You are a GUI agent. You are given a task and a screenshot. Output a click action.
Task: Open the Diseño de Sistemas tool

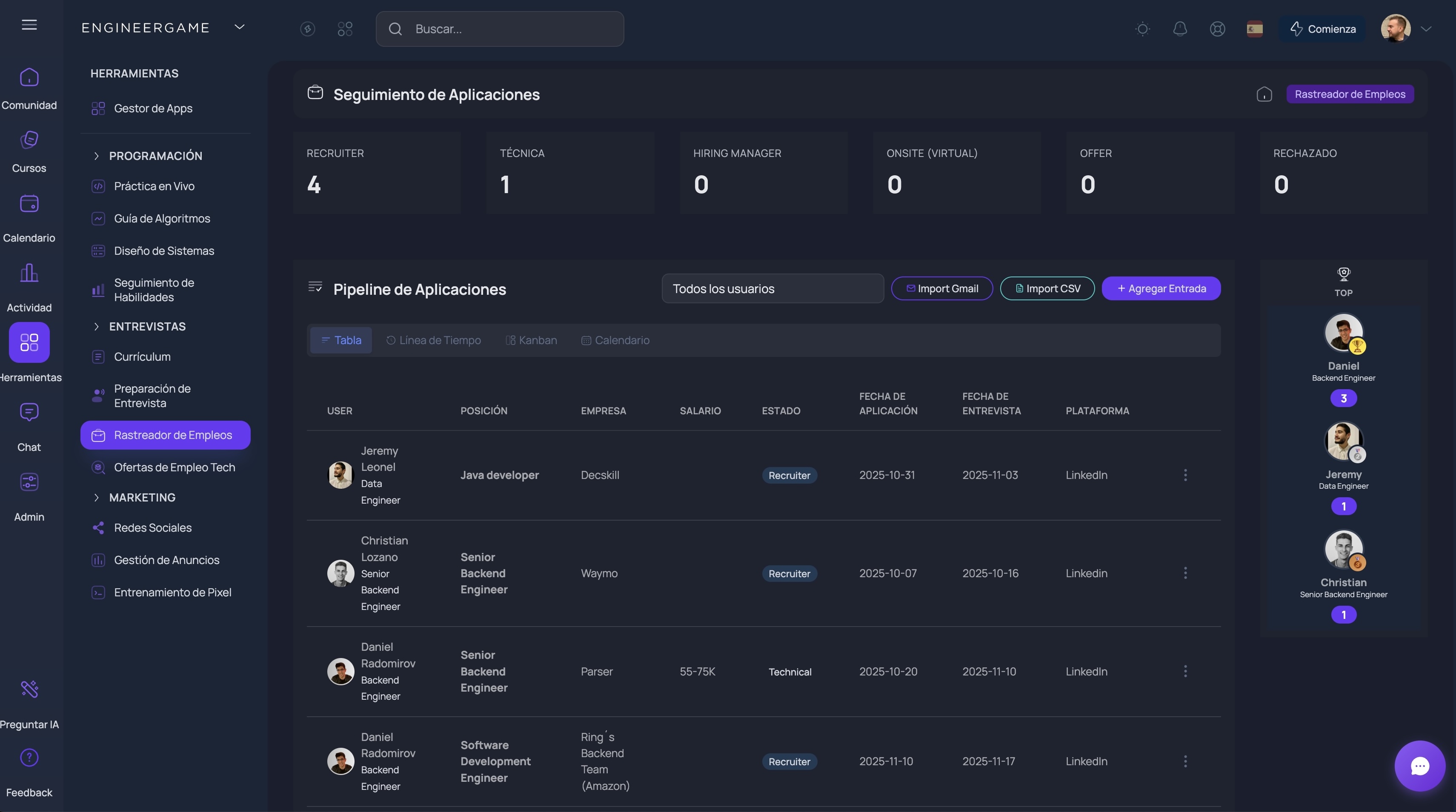(x=164, y=251)
